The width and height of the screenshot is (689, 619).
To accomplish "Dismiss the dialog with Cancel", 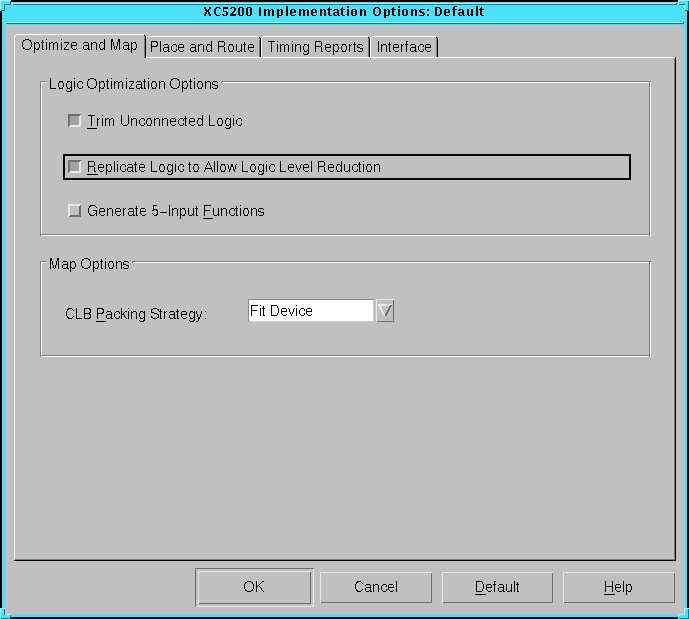I will (376, 587).
